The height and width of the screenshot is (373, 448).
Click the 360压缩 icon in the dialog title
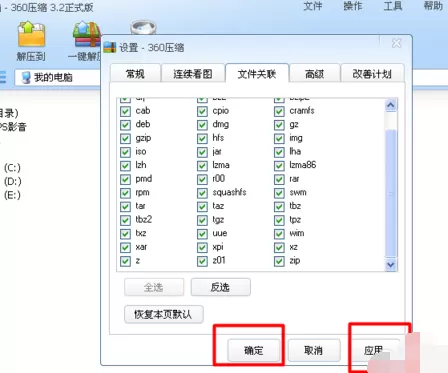point(110,48)
